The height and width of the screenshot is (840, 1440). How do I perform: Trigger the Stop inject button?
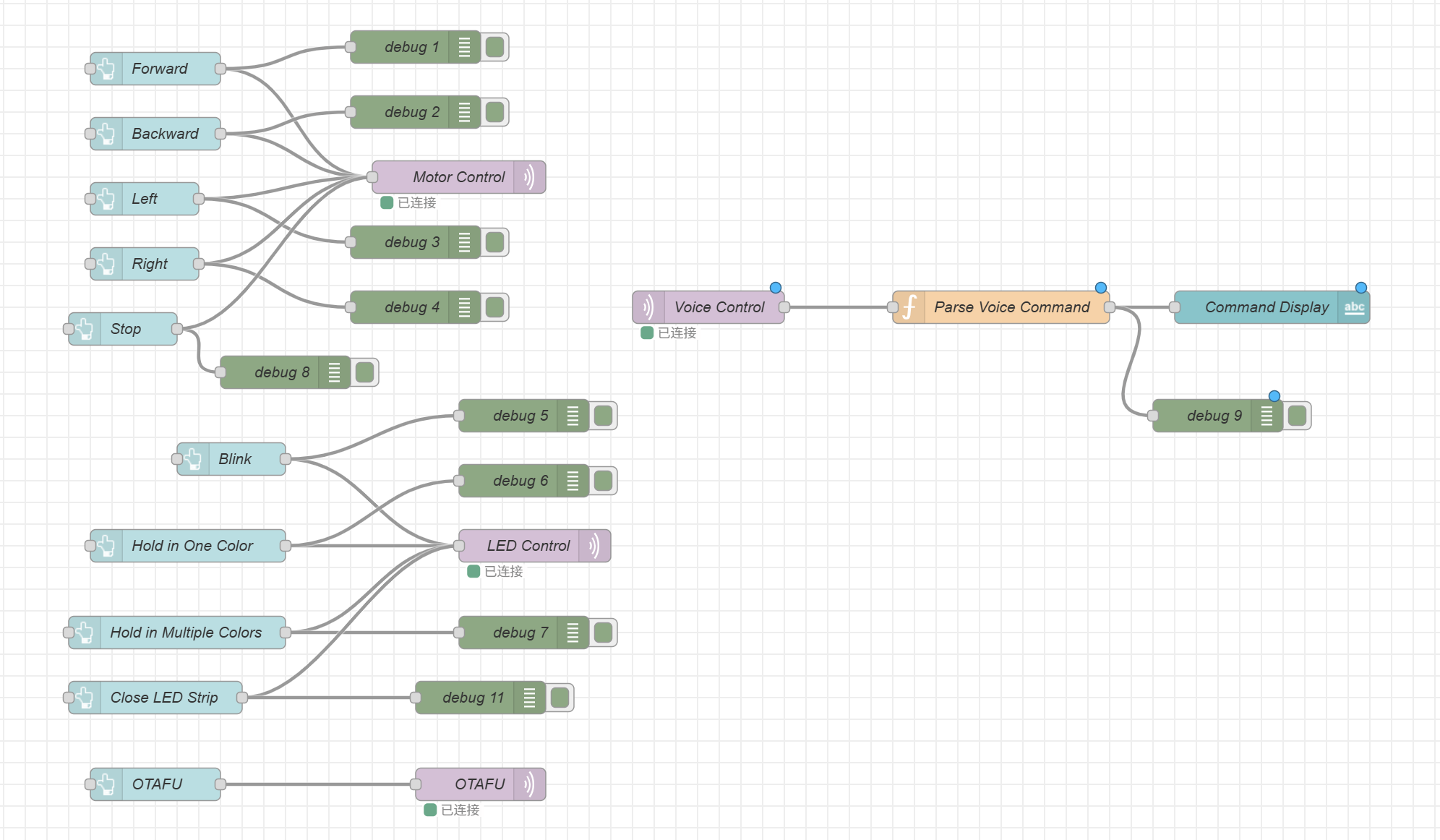(85, 329)
